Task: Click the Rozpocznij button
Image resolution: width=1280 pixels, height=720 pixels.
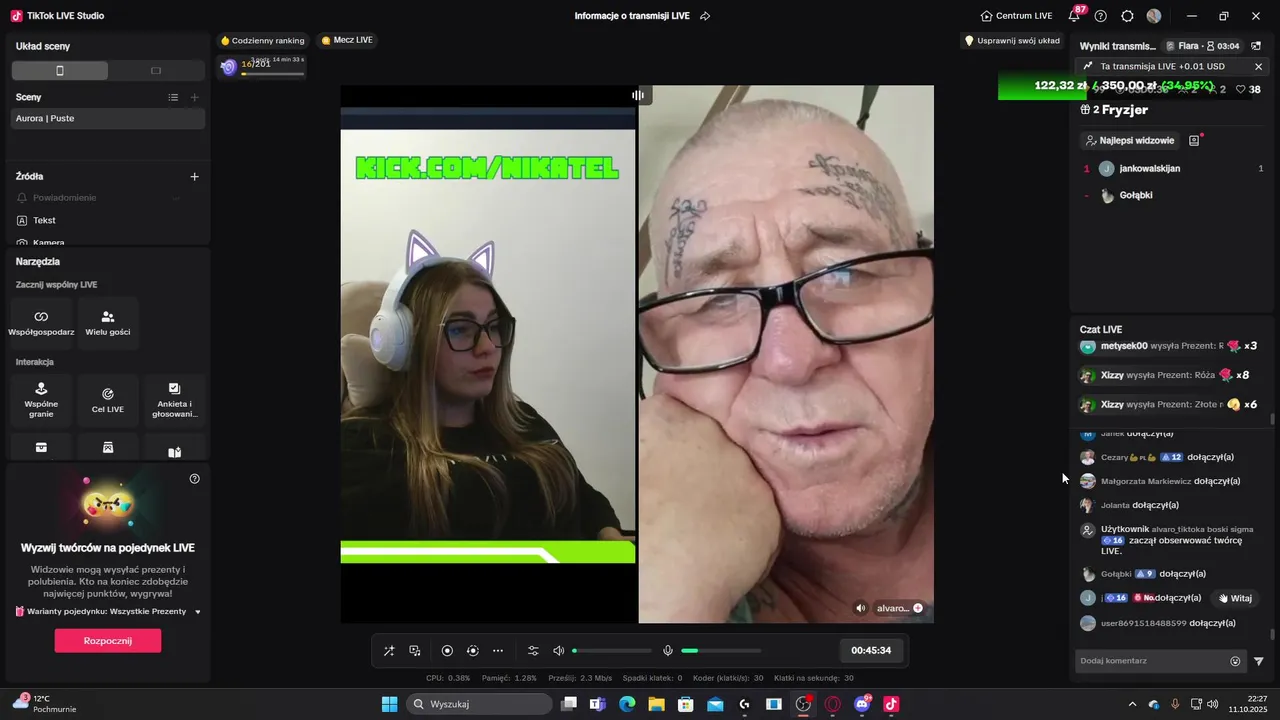Action: point(108,641)
